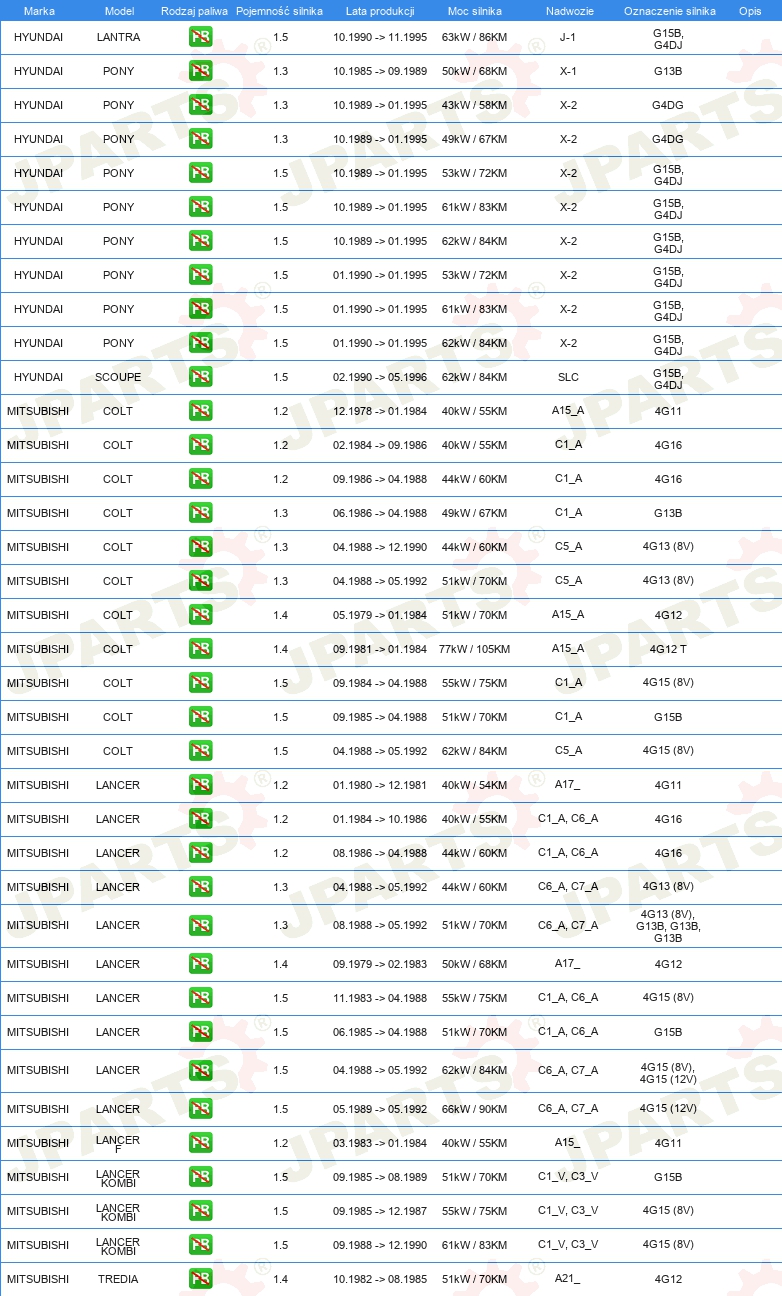
Task: Click the LANCER F model cell
Action: (118, 1144)
